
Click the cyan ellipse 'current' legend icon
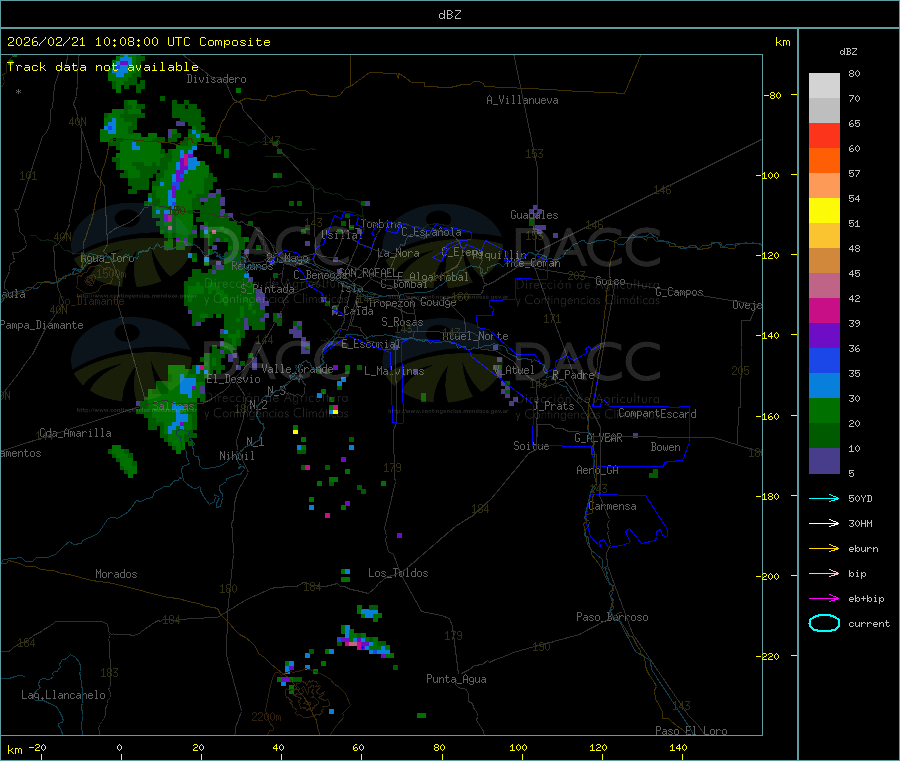(x=824, y=623)
